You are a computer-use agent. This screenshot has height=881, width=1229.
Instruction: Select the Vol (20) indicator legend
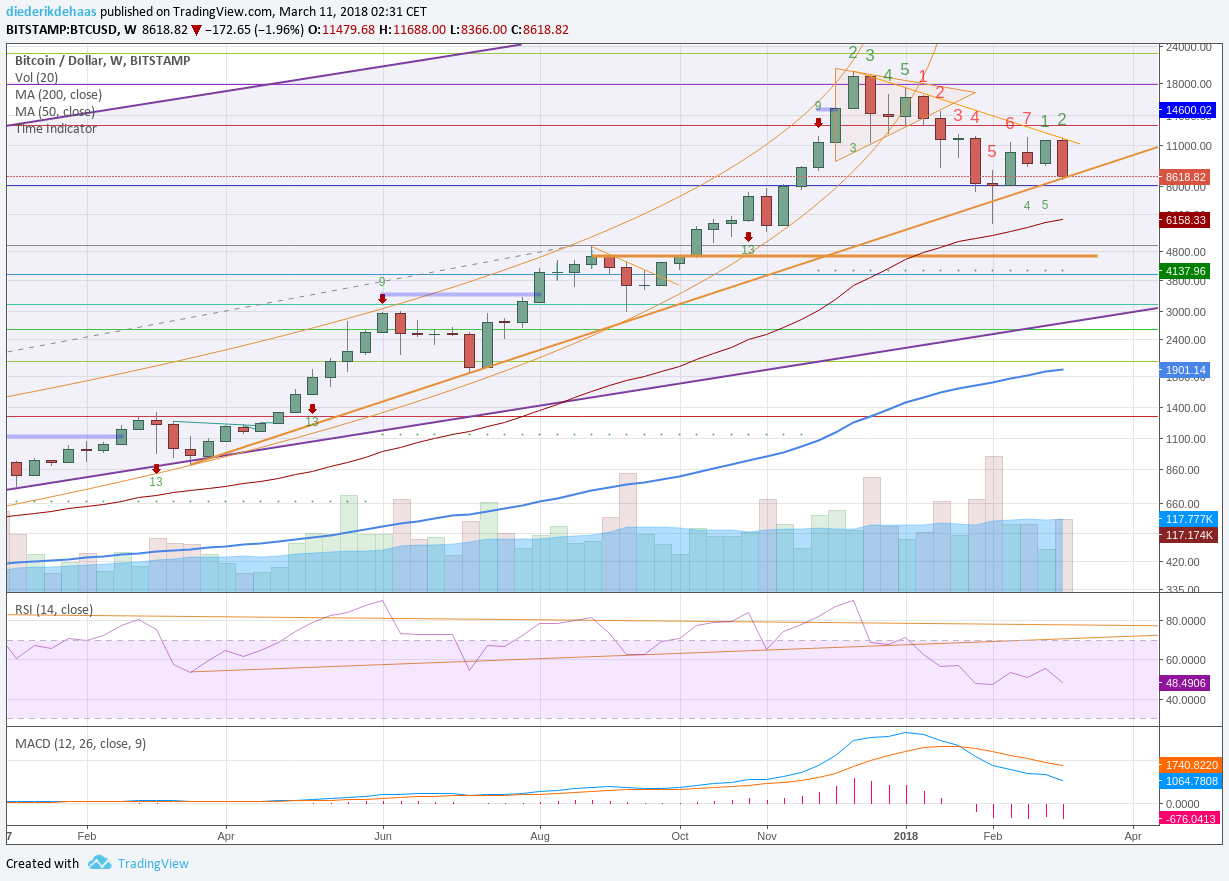click(x=36, y=77)
